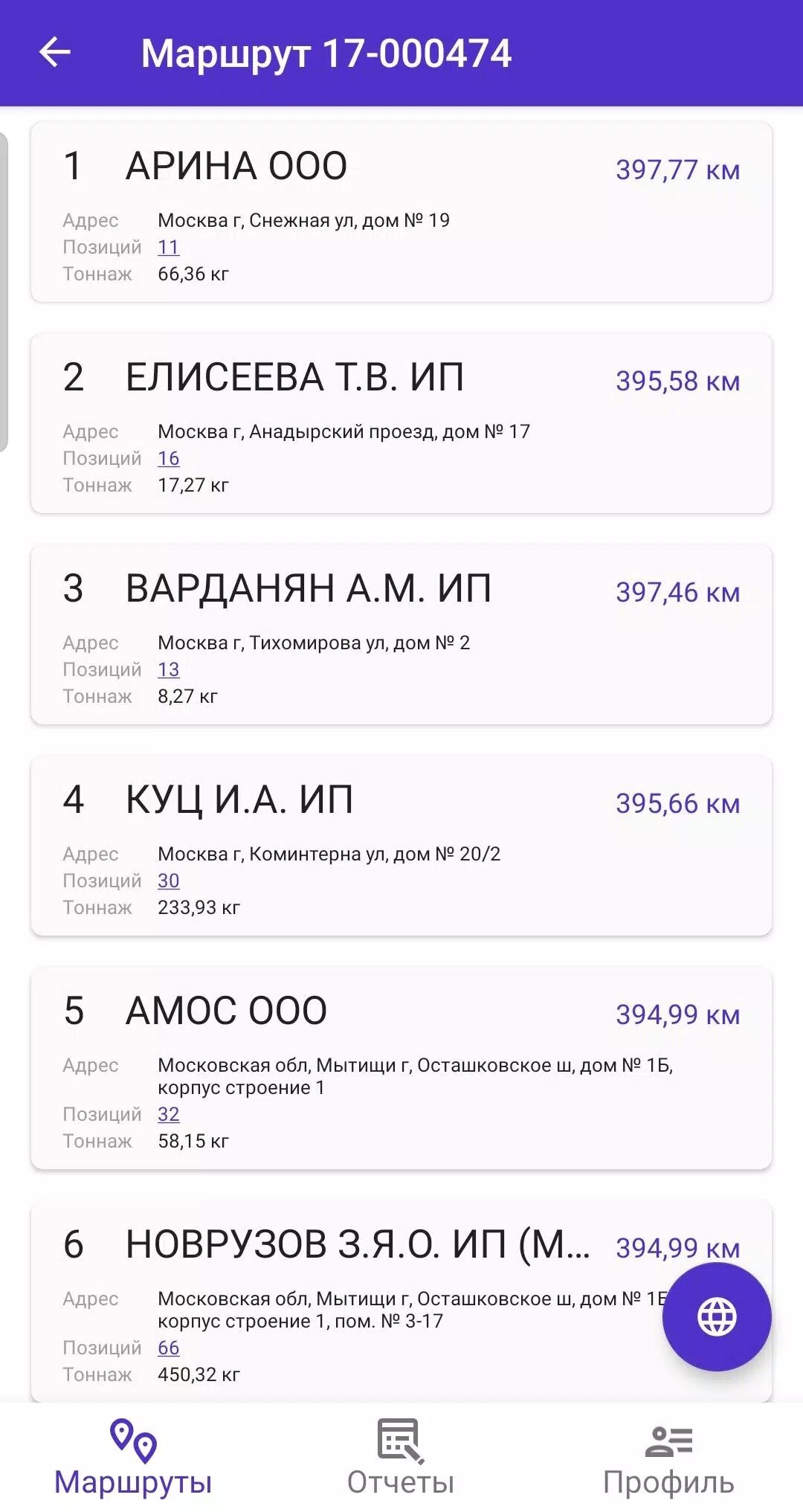Viewport: 803px width, 1512px height.
Task: Tap the Отчеты report icon
Action: pyautogui.click(x=401, y=1441)
